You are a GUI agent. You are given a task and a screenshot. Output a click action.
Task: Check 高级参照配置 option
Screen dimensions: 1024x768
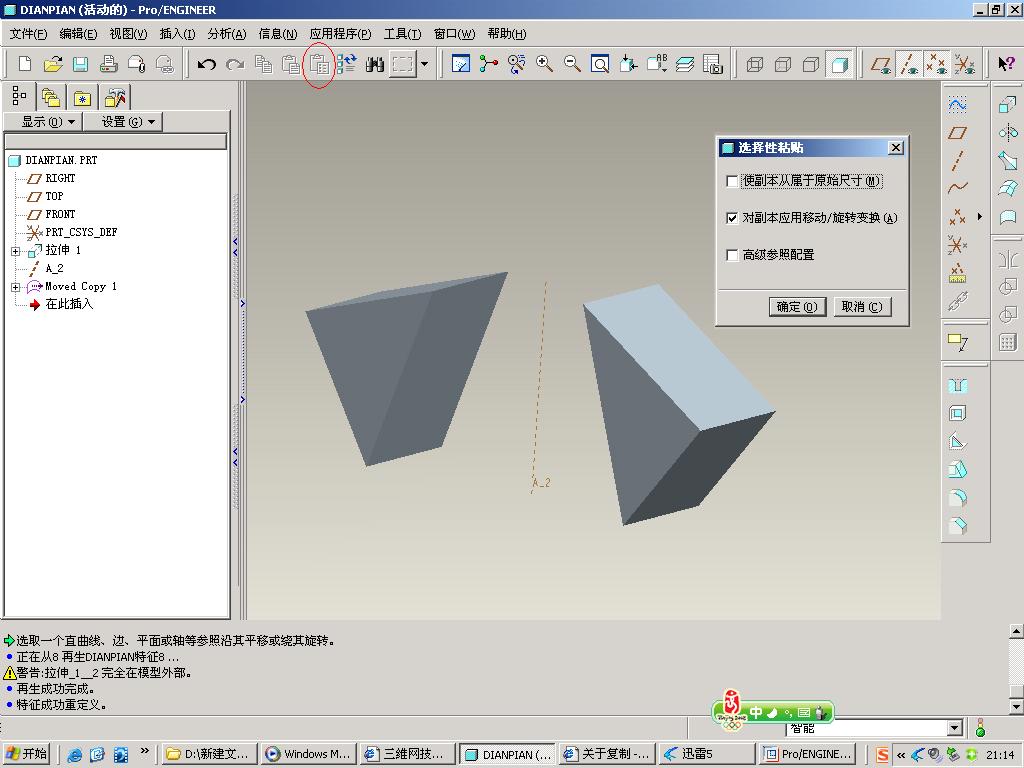point(732,255)
